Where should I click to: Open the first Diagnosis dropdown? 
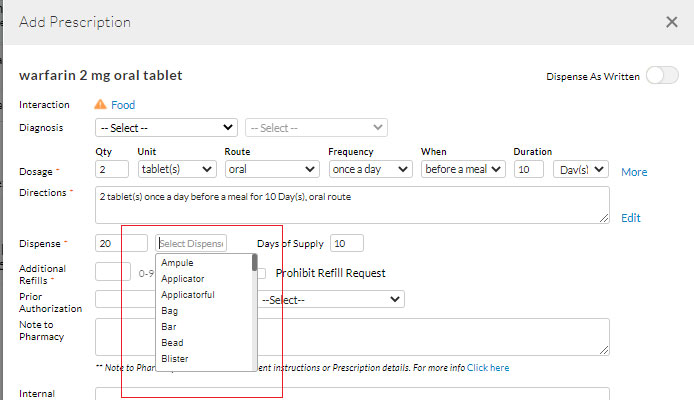[x=166, y=127]
